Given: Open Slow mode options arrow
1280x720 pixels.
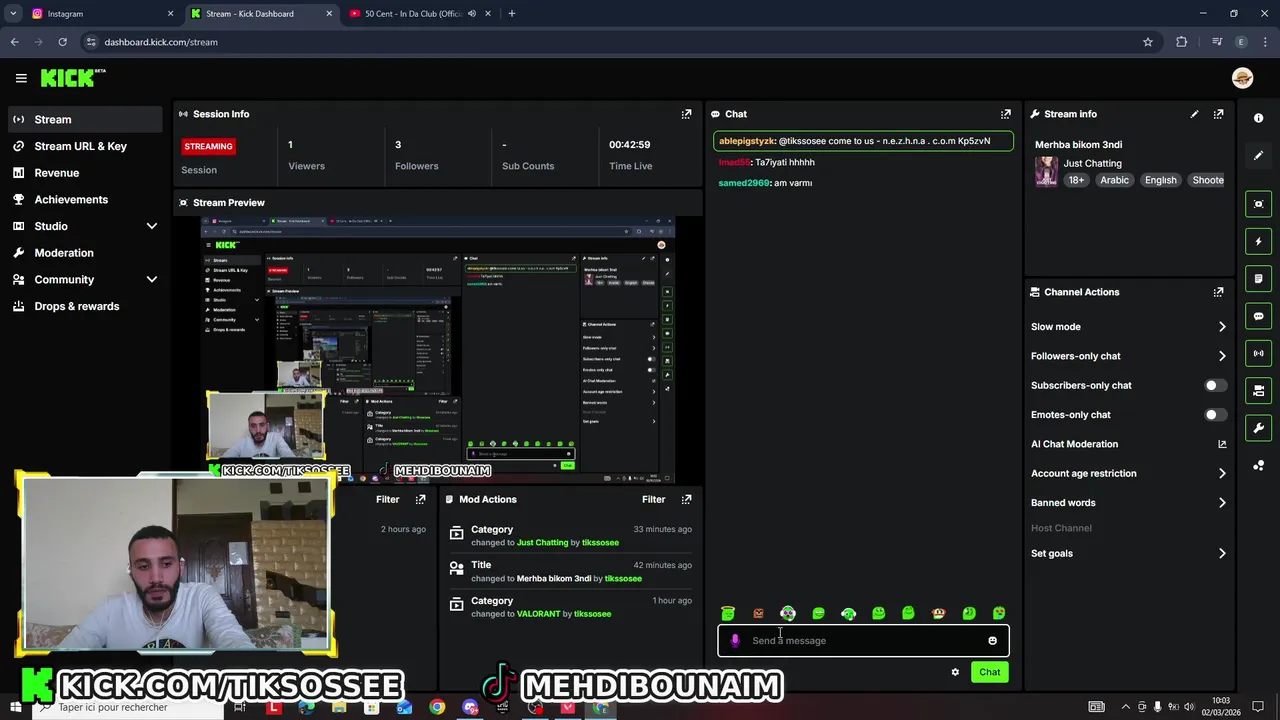Looking at the screenshot, I should [x=1222, y=327].
